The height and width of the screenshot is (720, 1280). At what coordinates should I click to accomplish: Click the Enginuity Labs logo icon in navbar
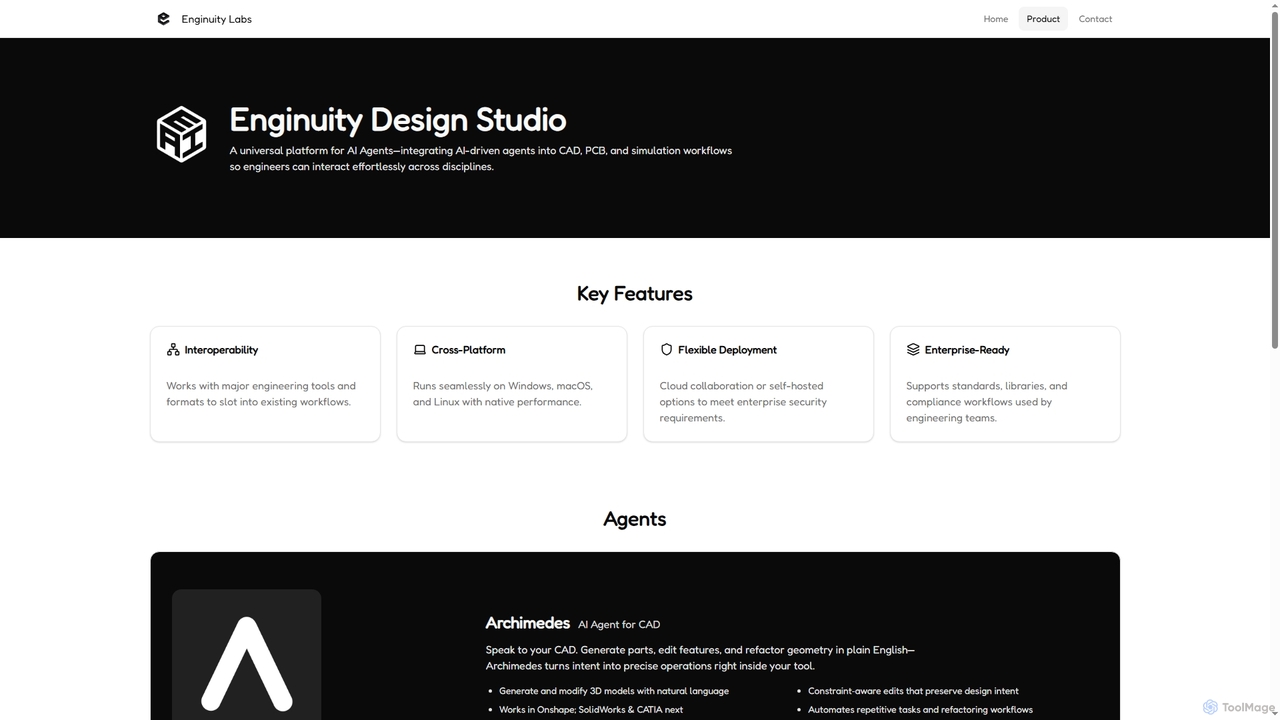pyautogui.click(x=164, y=19)
